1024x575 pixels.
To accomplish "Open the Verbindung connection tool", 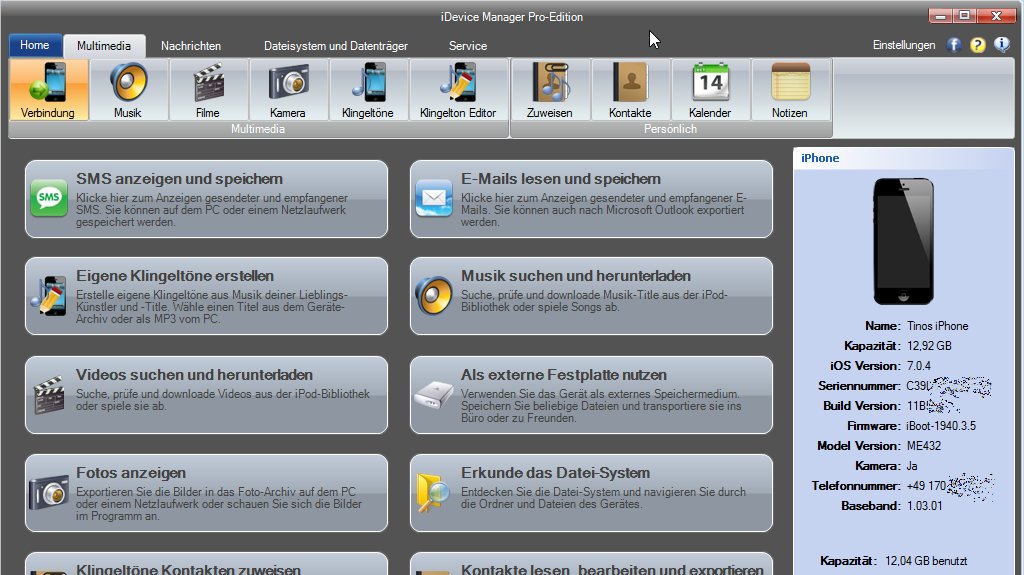I will [48, 90].
